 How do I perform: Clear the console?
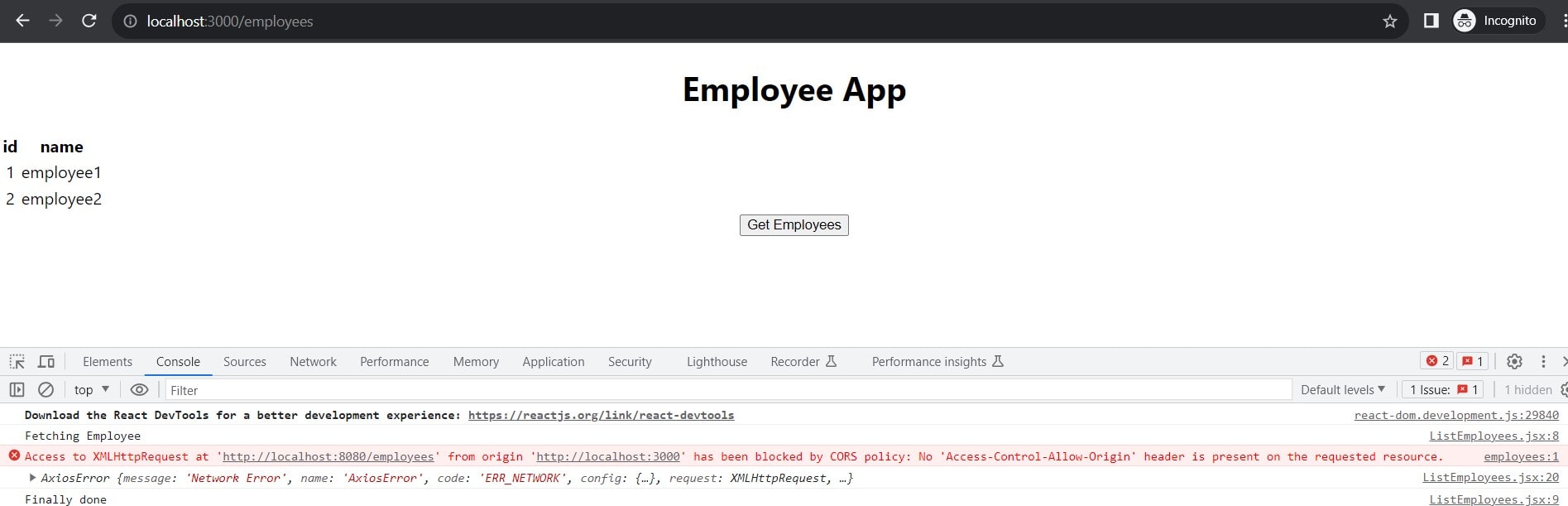pyautogui.click(x=46, y=390)
